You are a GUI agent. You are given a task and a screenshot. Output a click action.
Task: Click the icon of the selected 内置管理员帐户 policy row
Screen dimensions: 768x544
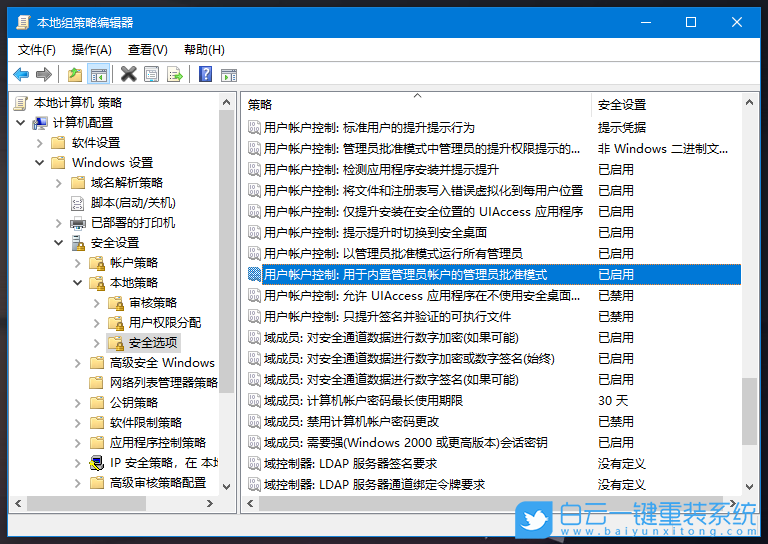[x=254, y=275]
